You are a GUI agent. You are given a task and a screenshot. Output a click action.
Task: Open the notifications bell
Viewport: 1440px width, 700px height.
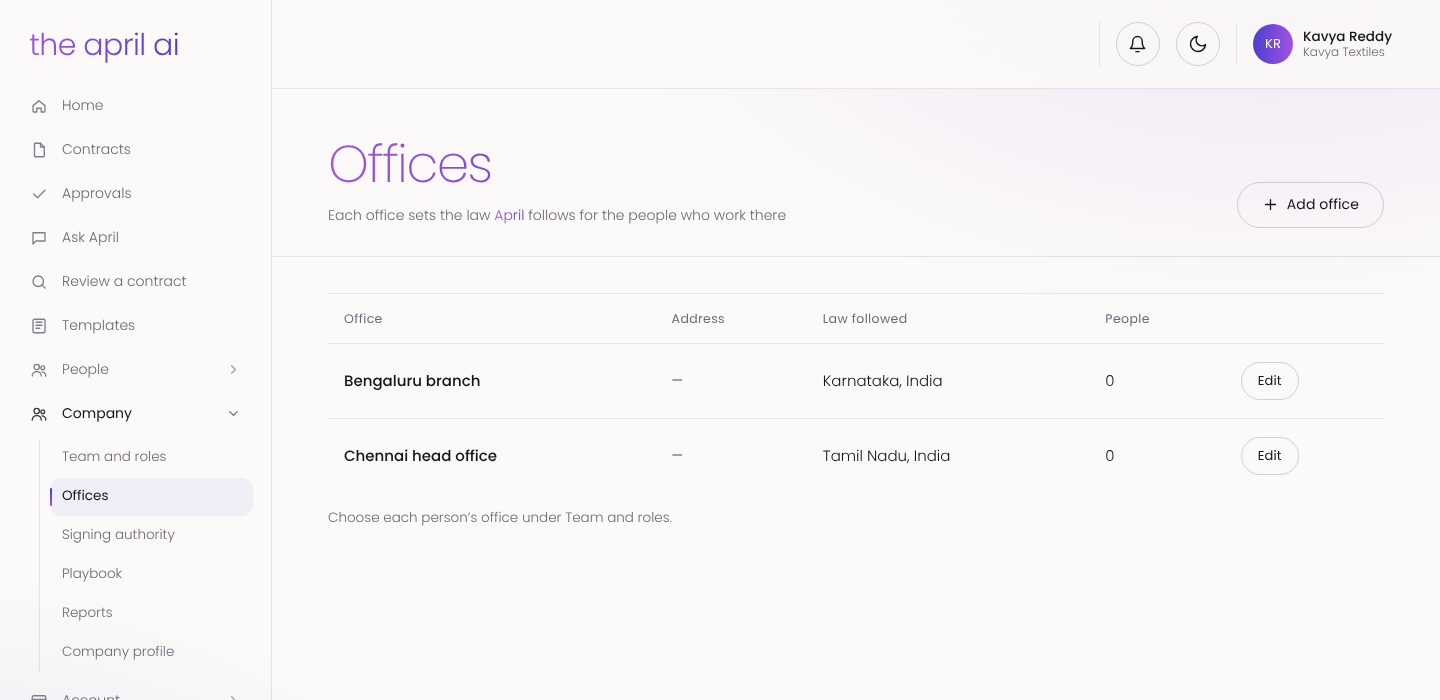(x=1138, y=45)
